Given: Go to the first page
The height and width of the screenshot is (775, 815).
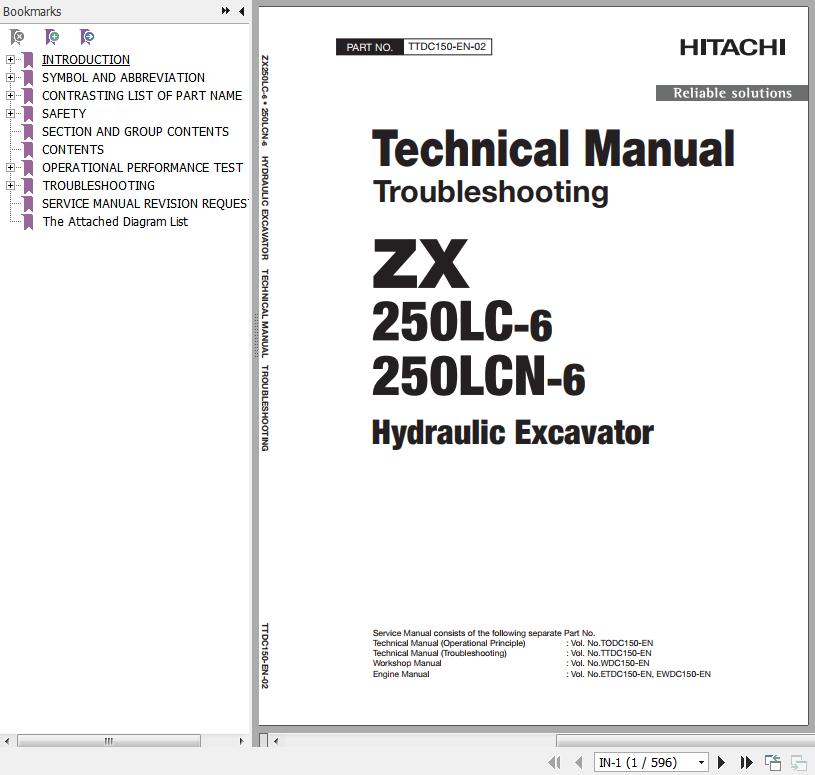Looking at the screenshot, I should 554,763.
